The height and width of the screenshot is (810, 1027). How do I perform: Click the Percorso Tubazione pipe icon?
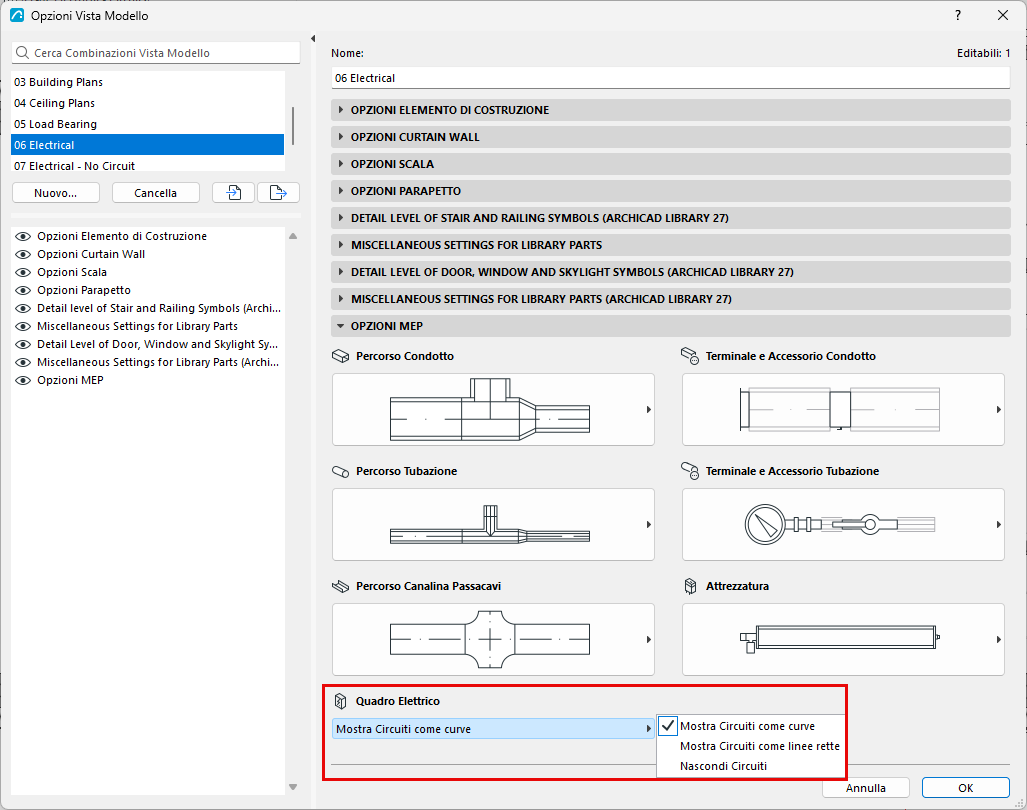tap(341, 471)
